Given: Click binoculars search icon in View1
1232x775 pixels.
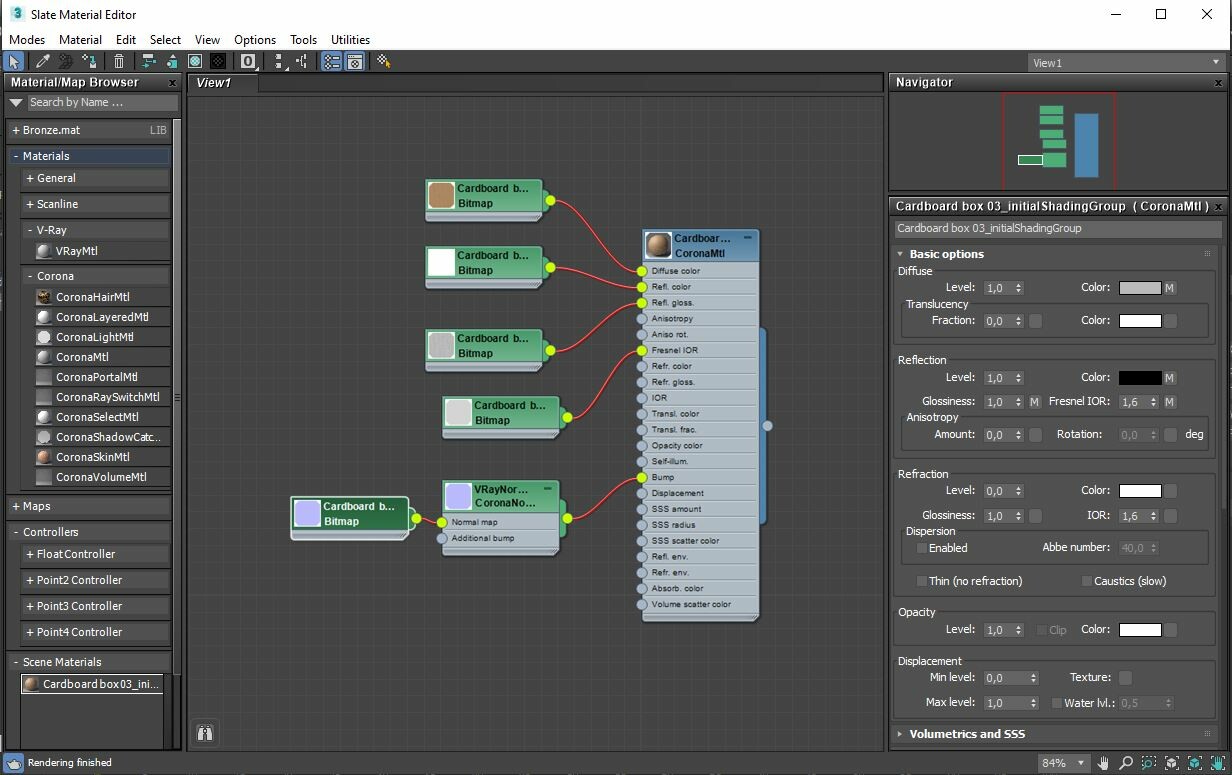Looking at the screenshot, I should 205,733.
